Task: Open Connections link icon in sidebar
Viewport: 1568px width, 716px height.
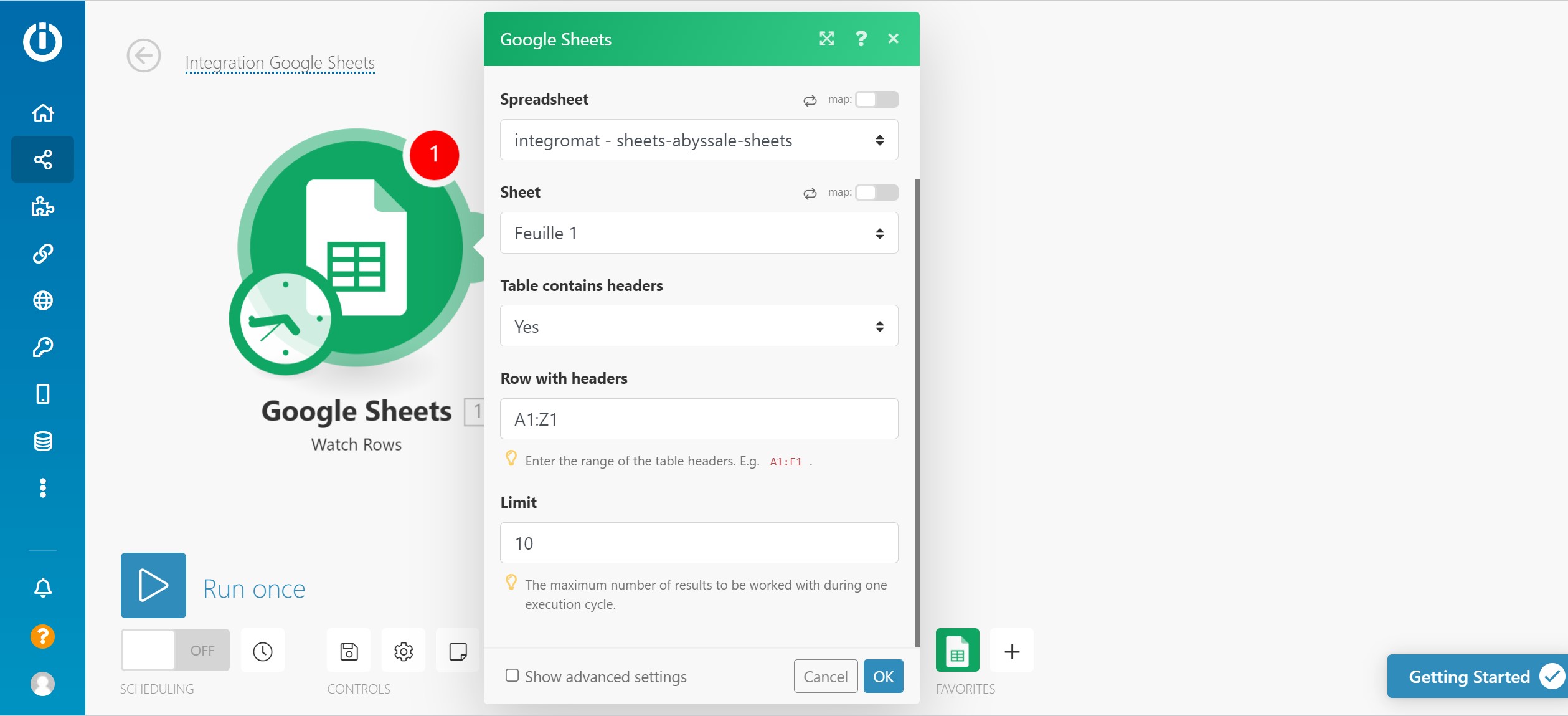Action: coord(42,254)
